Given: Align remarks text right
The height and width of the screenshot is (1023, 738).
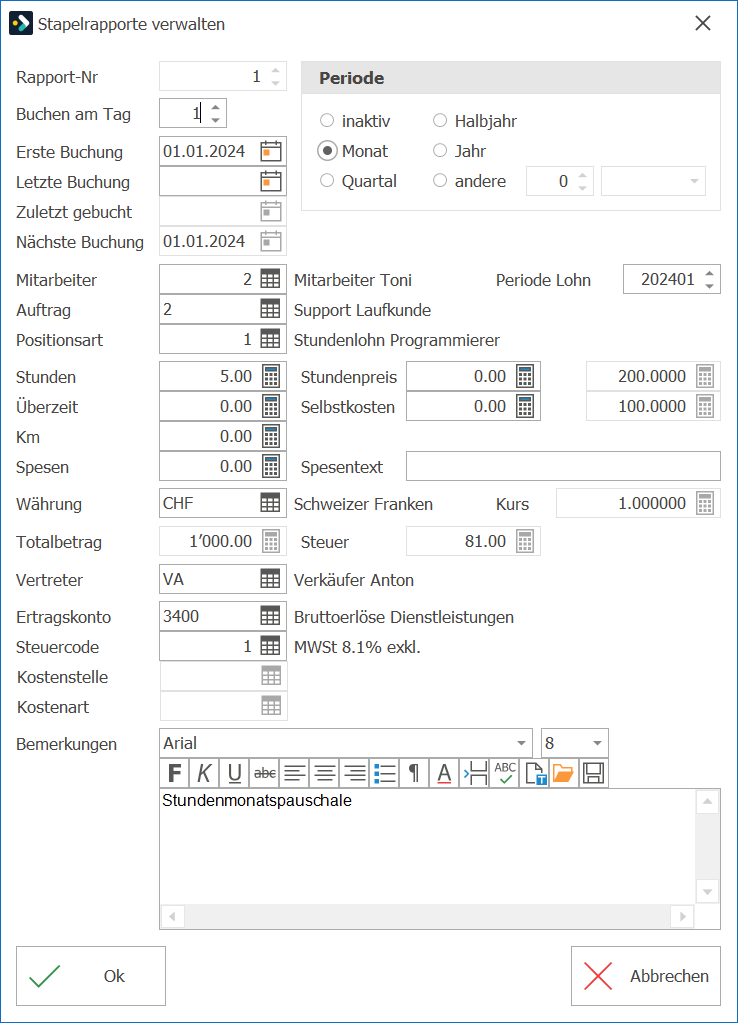Looking at the screenshot, I should click(354, 773).
